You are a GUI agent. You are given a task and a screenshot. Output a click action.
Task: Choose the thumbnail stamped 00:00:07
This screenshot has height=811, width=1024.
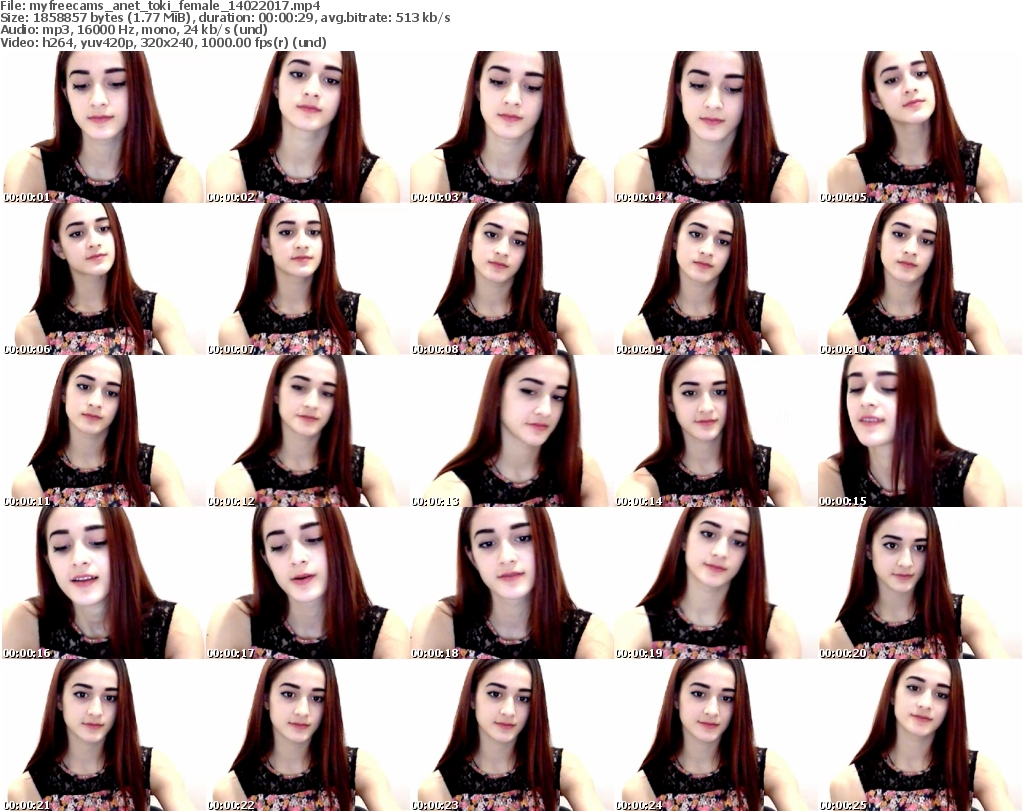tap(306, 279)
